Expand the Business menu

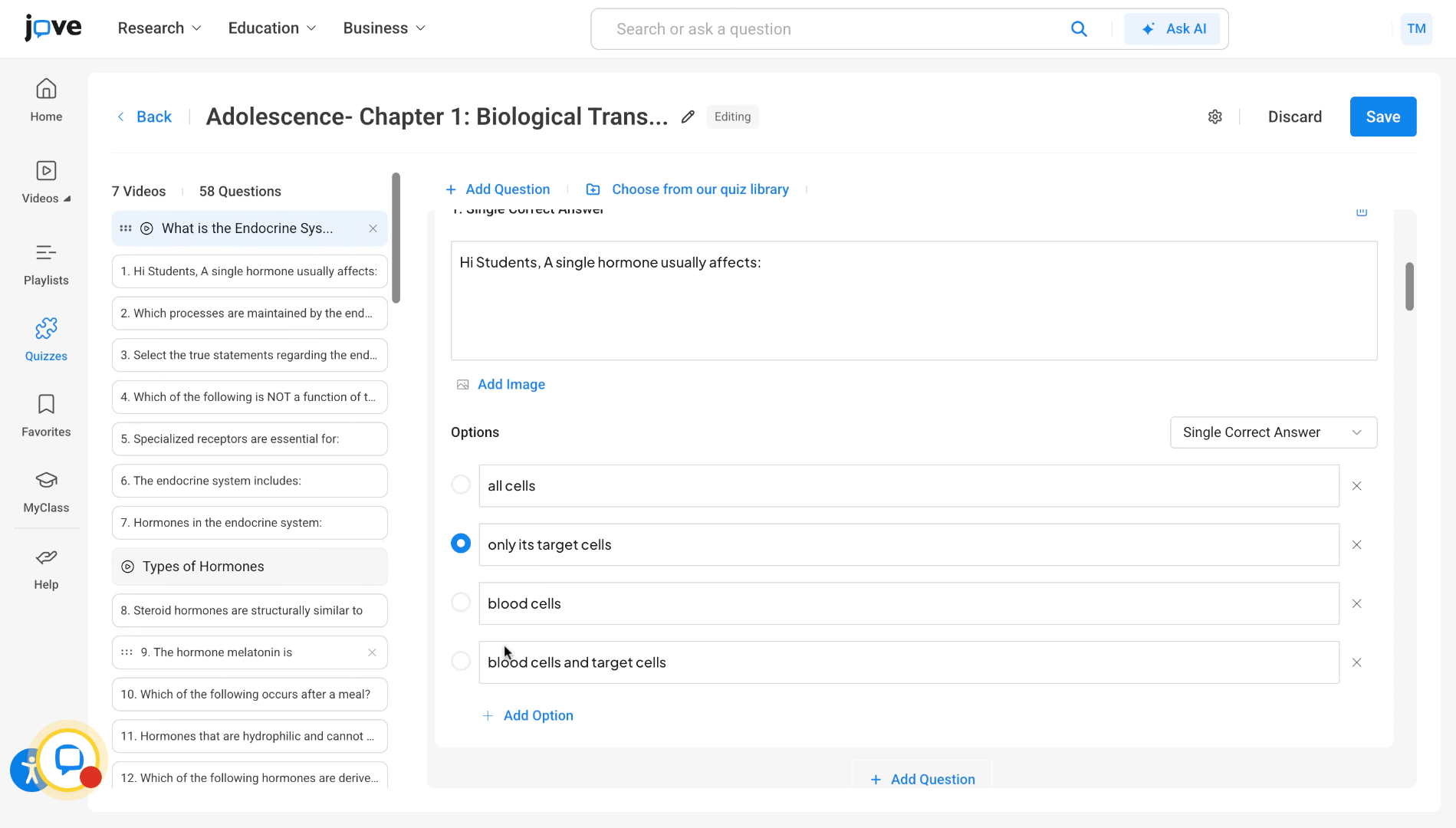(383, 28)
